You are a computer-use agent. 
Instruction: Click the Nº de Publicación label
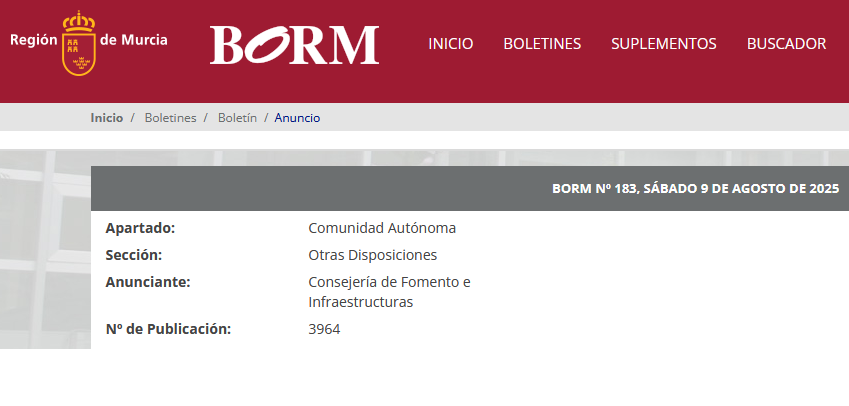[x=168, y=329]
